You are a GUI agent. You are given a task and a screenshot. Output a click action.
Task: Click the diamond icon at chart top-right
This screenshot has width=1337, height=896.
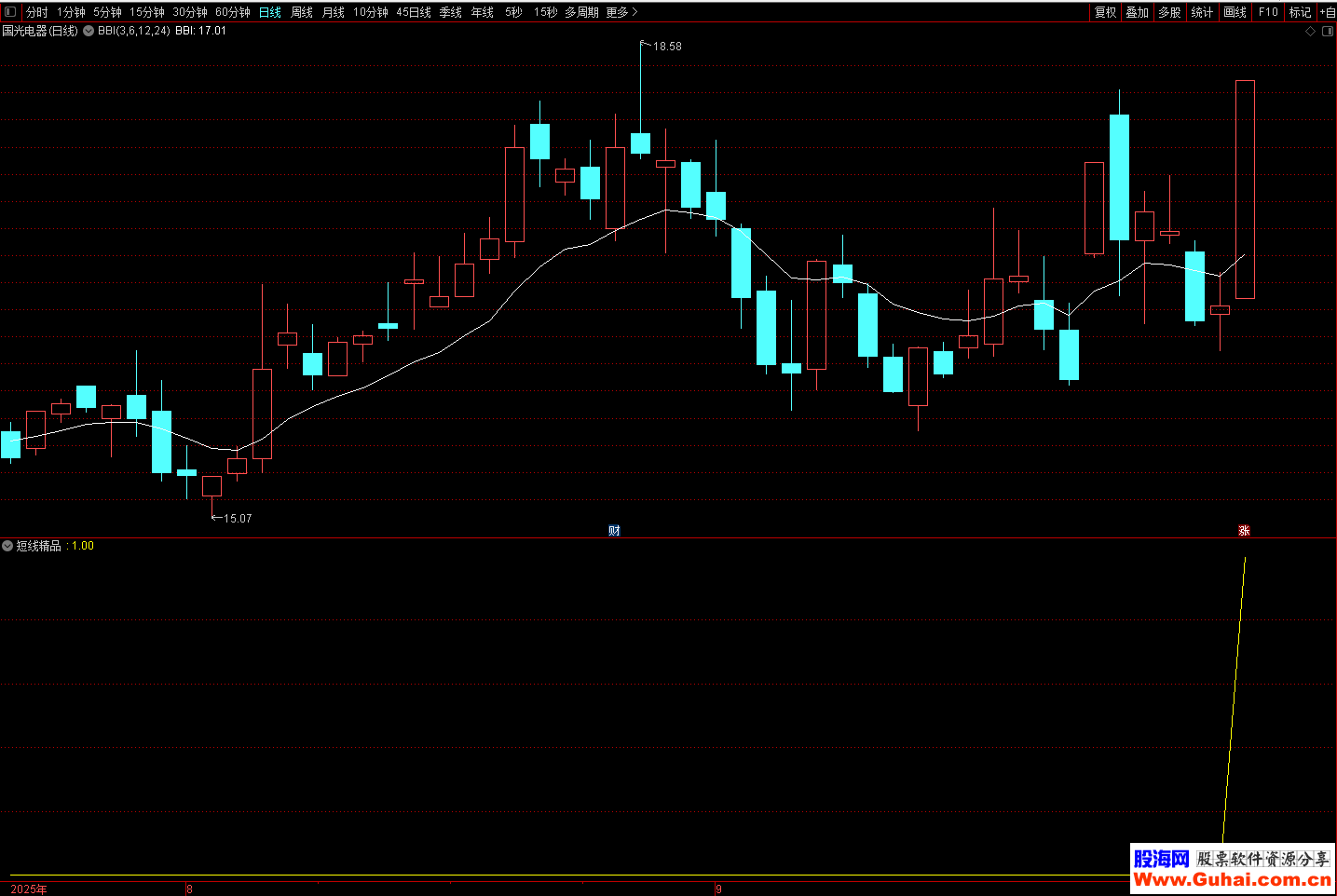(x=1311, y=31)
